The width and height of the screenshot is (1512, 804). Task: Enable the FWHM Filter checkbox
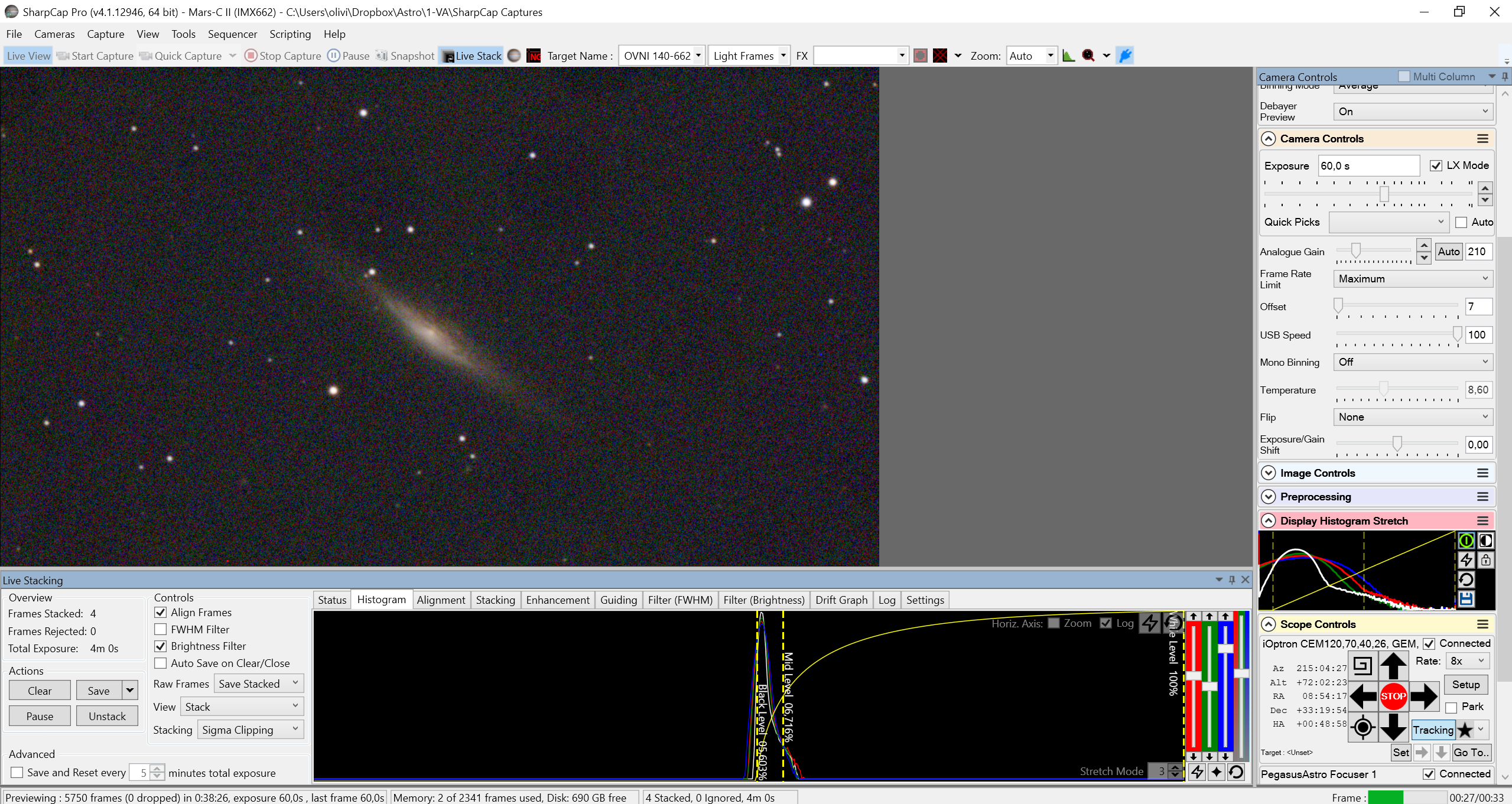160,629
